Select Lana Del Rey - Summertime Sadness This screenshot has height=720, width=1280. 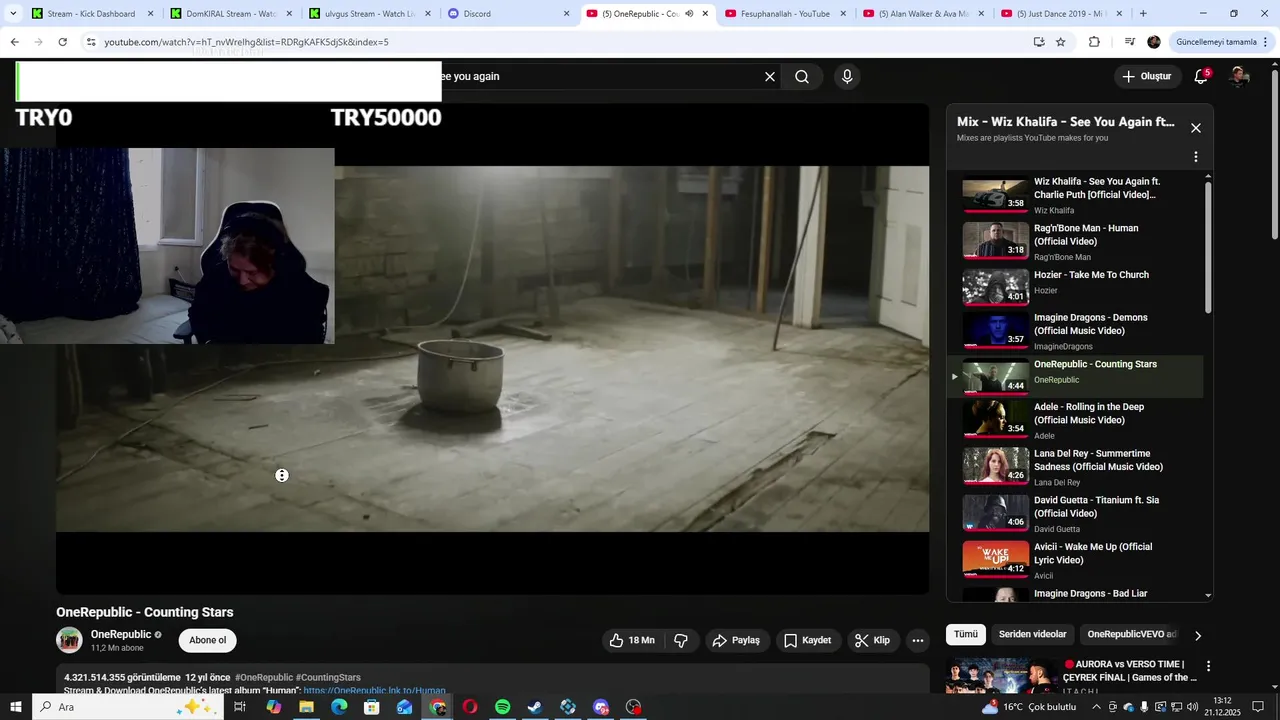[x=1075, y=467]
